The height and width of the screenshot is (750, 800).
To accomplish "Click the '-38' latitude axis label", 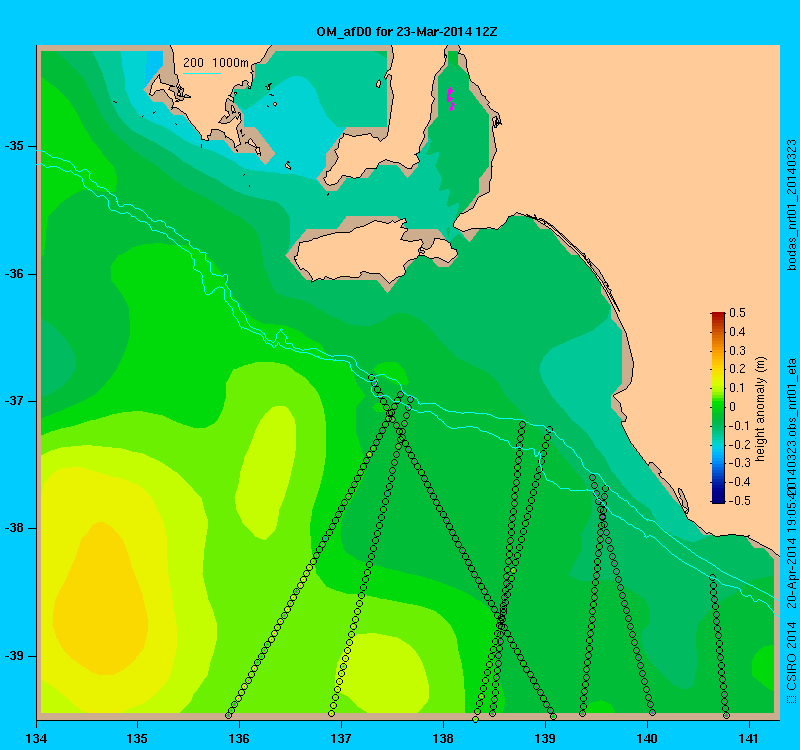I will click(x=14, y=528).
